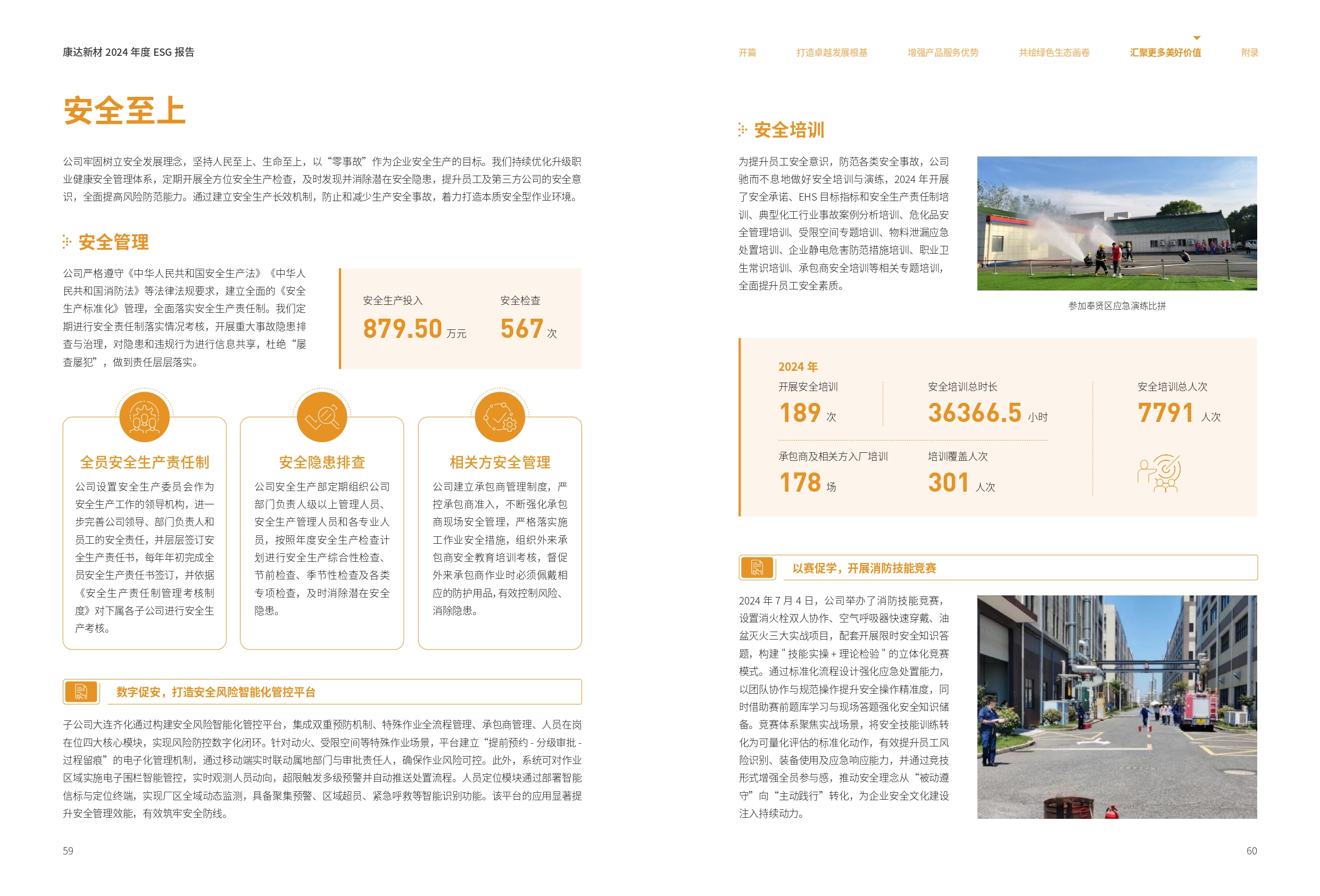The height and width of the screenshot is (896, 1320).
Task: Click the magnifier checkmark icon above 安全隐患排查
Action: pyautogui.click(x=321, y=417)
